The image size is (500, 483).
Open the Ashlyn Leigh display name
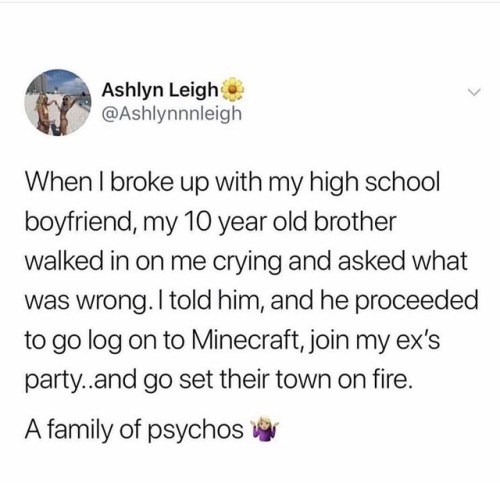click(x=159, y=91)
